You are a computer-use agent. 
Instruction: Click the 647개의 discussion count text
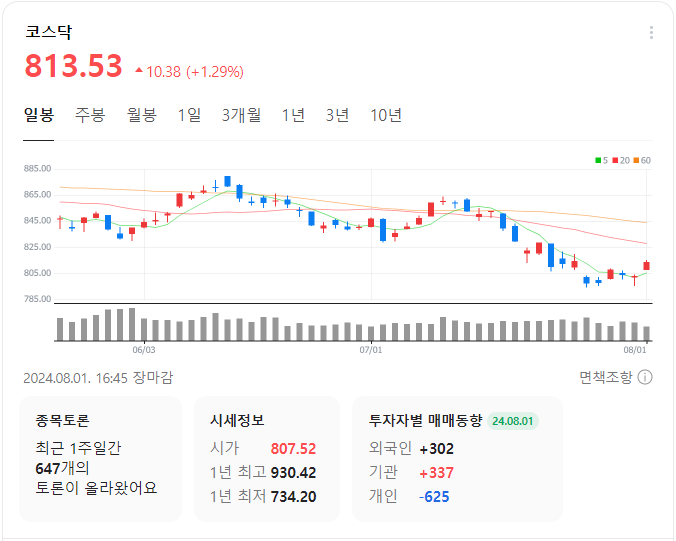point(63,468)
